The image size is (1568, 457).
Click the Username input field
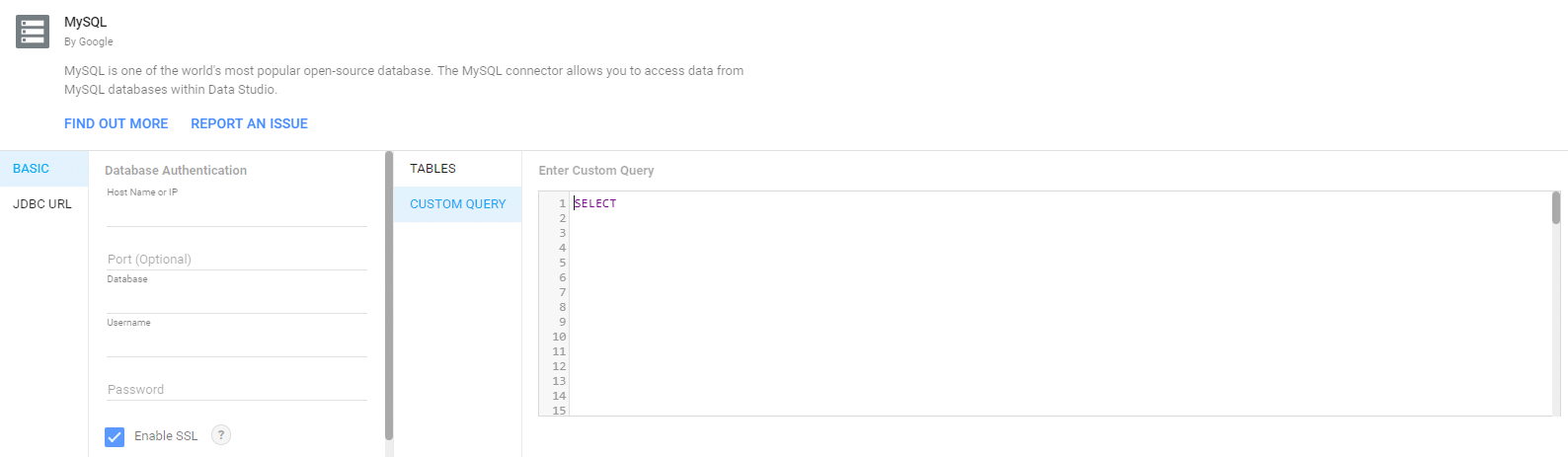coord(236,344)
